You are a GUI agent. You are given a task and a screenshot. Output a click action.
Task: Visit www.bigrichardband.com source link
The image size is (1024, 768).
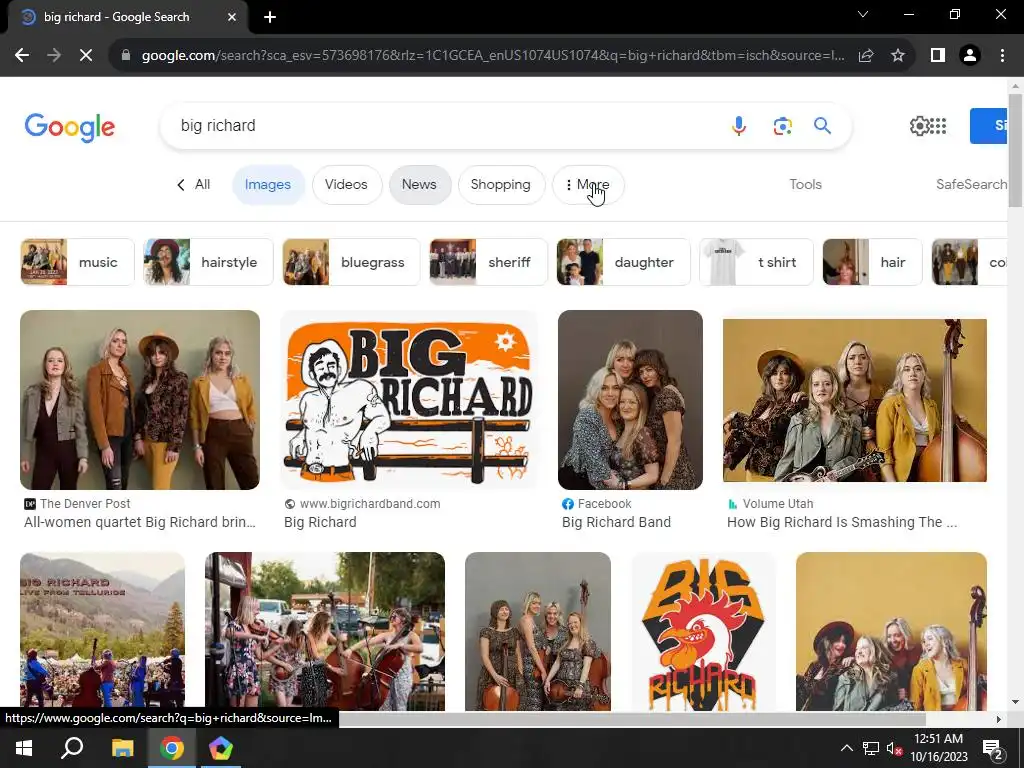370,504
